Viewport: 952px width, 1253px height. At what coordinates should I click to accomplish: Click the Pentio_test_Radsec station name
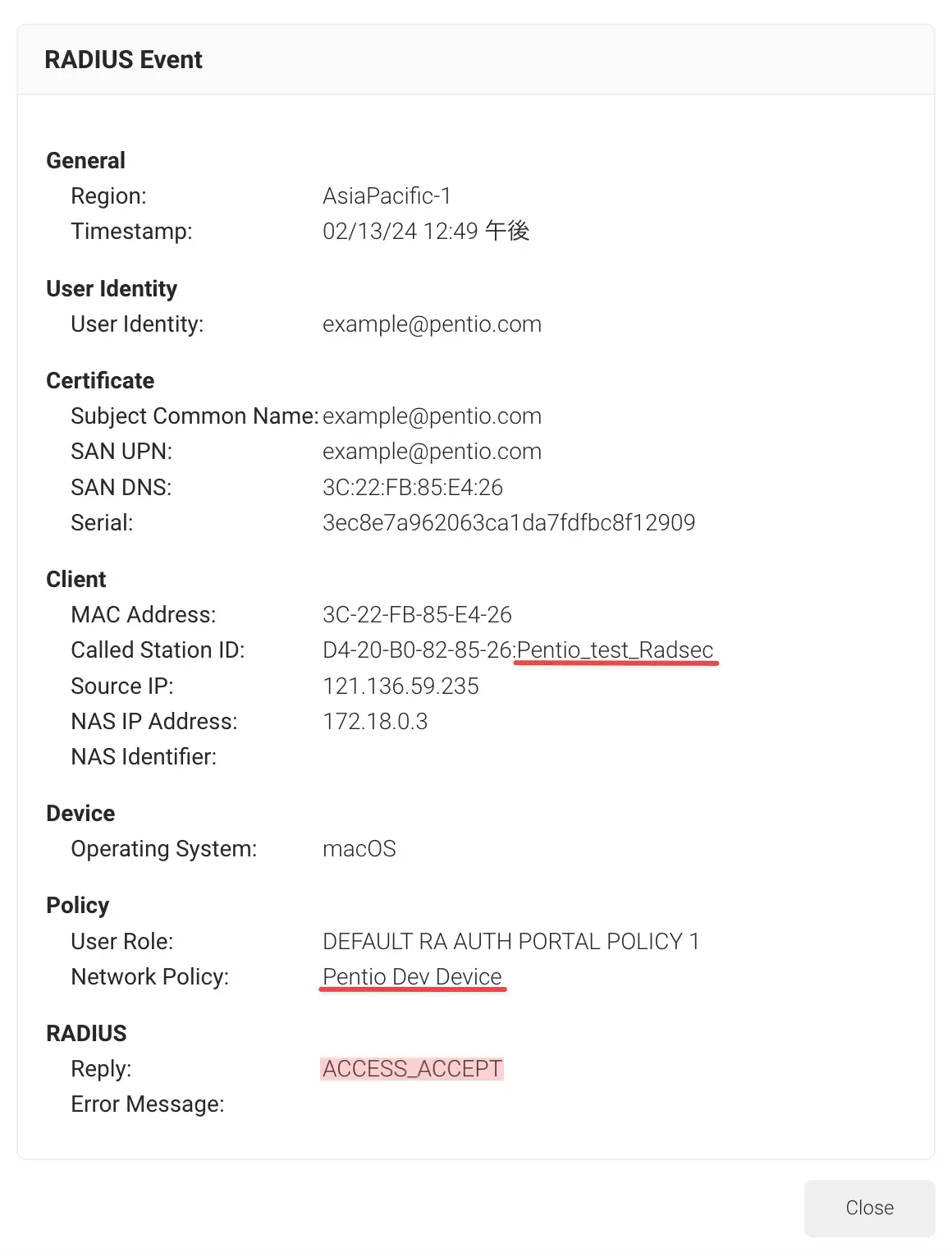point(616,649)
